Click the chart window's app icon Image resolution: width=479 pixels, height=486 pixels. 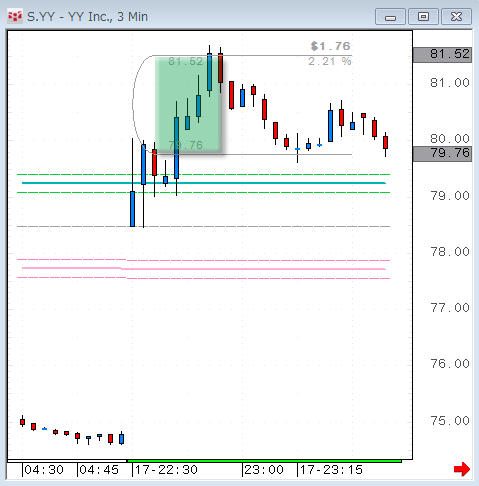click(x=15, y=16)
